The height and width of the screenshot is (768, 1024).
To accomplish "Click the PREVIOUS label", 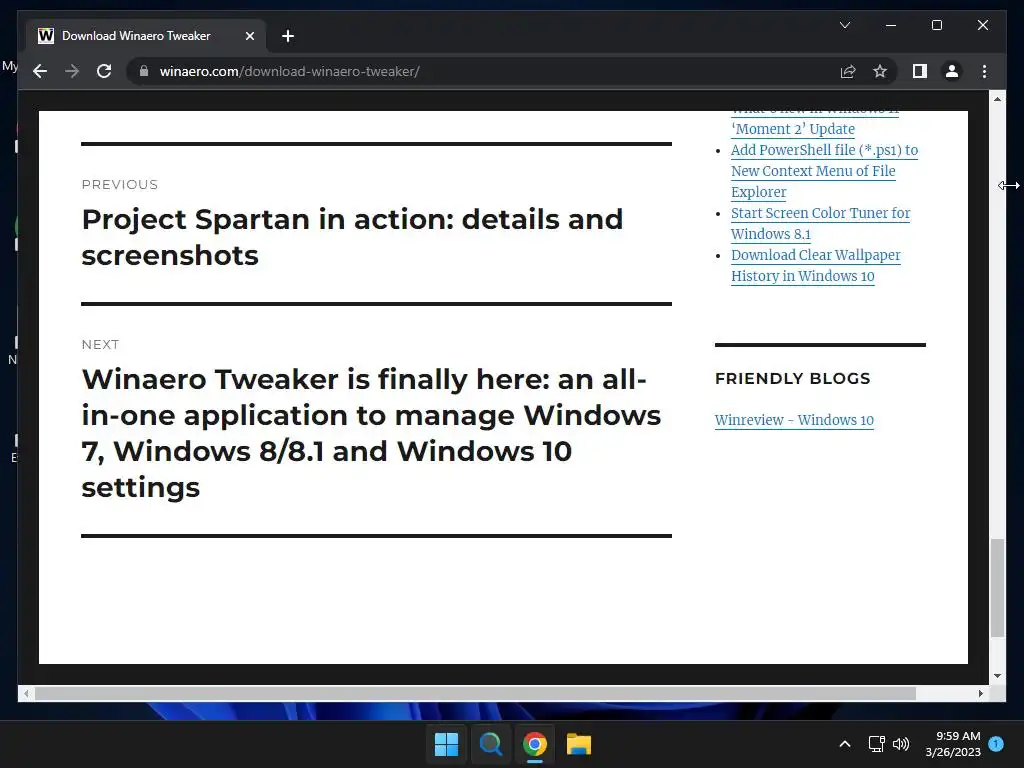I will click(120, 185).
